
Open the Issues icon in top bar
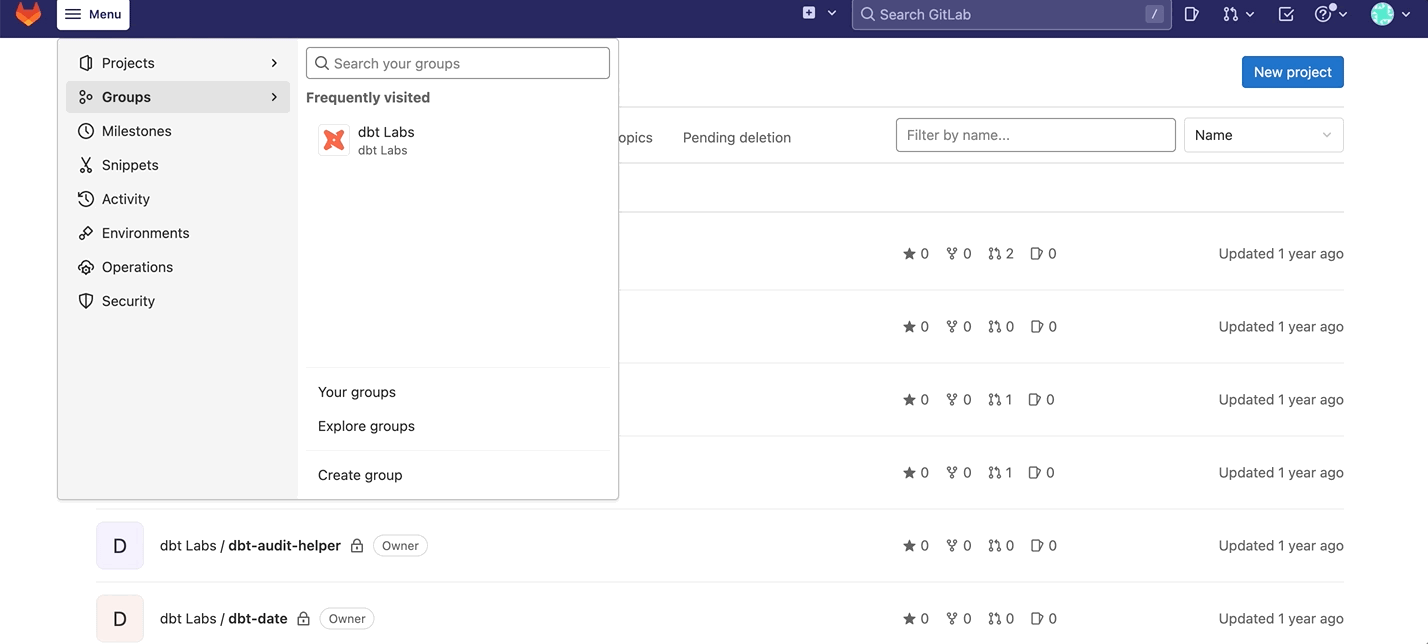tap(1190, 14)
